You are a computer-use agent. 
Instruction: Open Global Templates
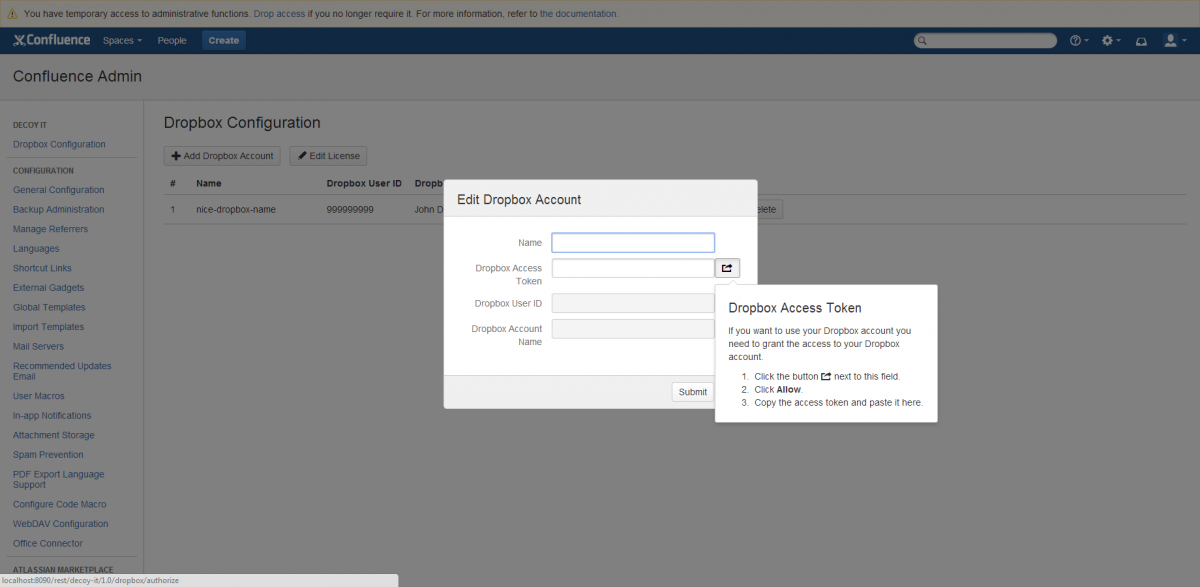(49, 307)
